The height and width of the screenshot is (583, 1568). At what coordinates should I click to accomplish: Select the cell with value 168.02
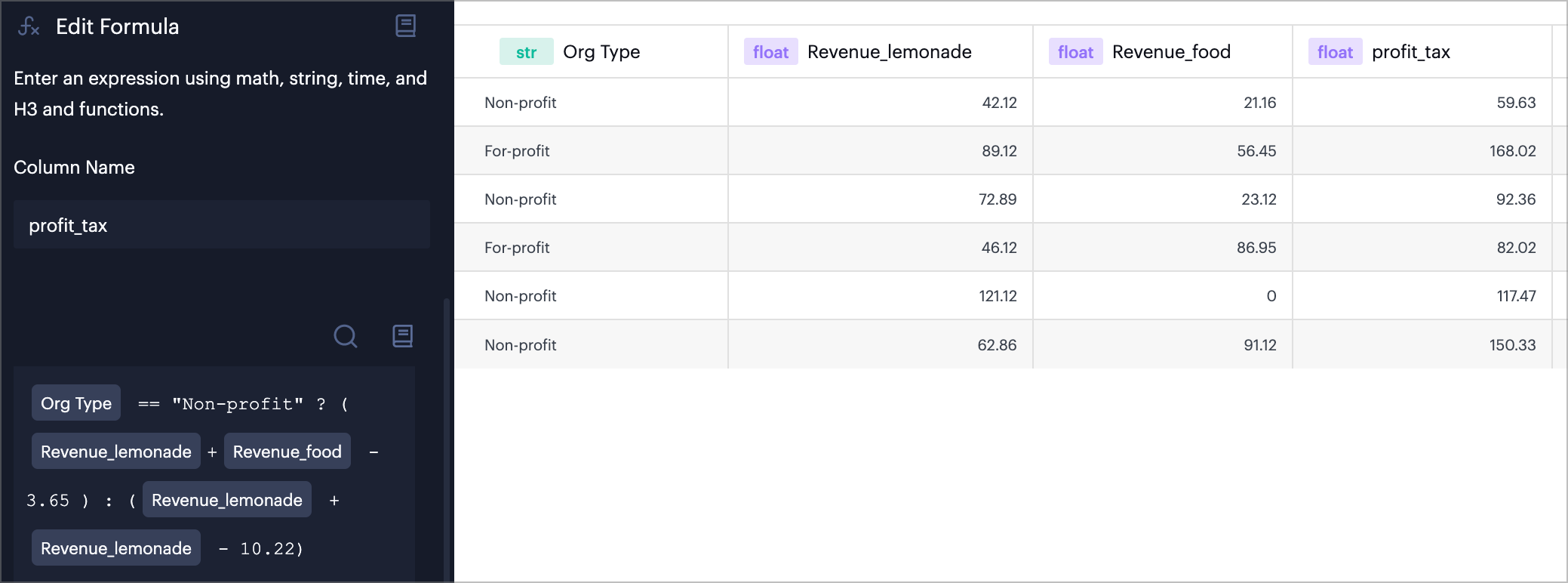pos(1422,150)
